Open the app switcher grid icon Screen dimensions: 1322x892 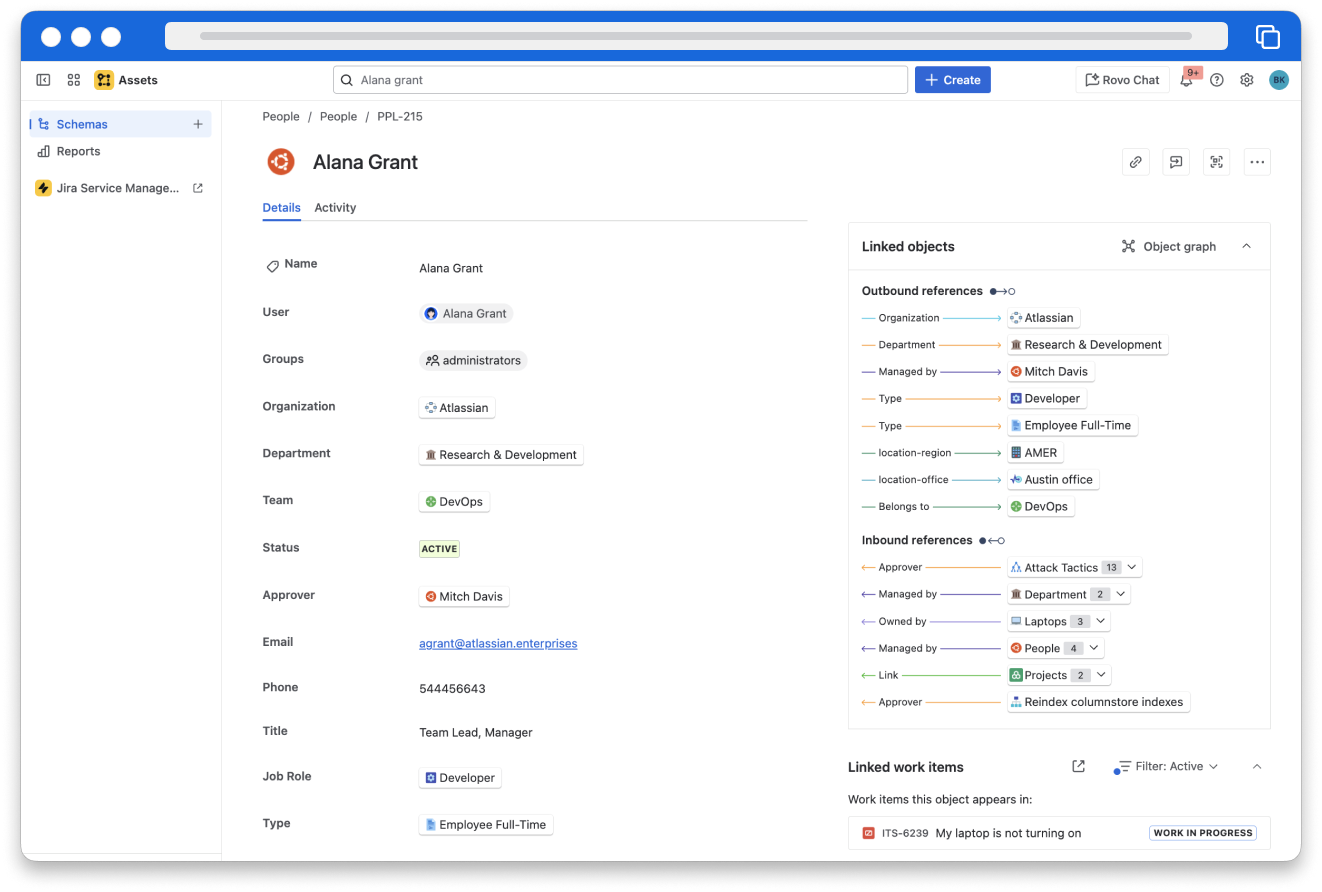(74, 80)
